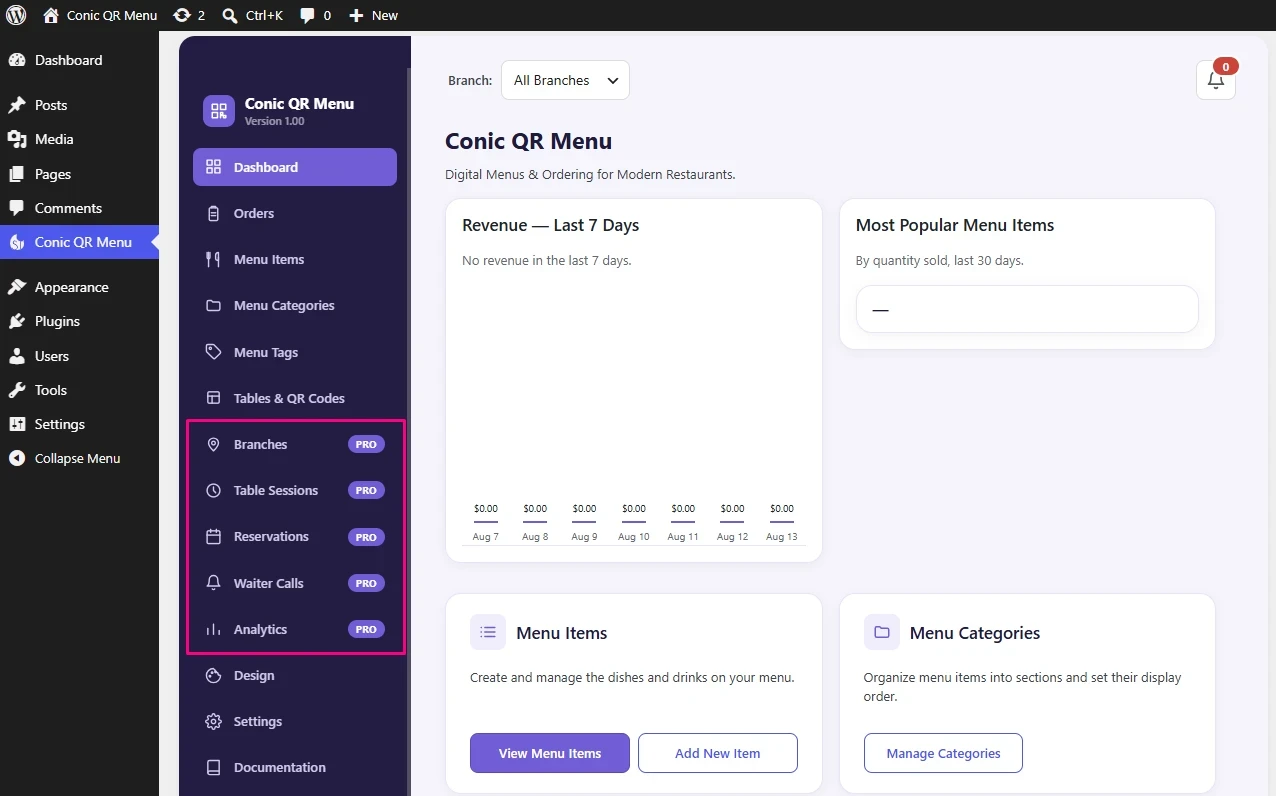
Task: Click the Menu Categories card folder icon
Action: point(882,632)
